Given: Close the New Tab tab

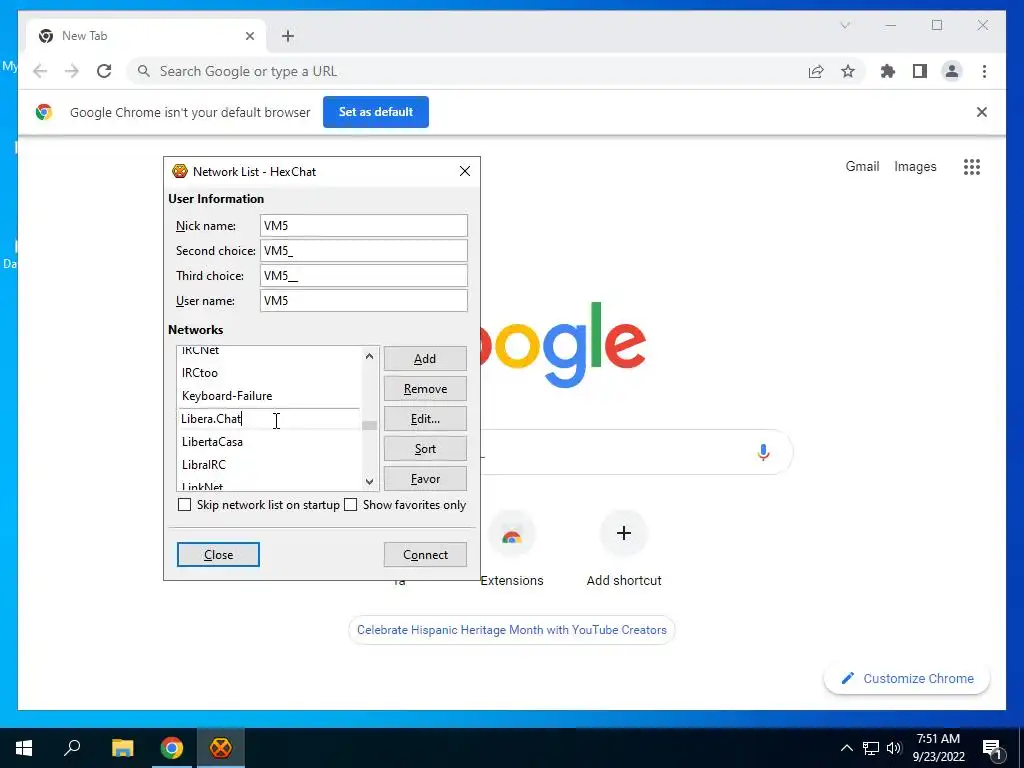Looking at the screenshot, I should (x=249, y=36).
